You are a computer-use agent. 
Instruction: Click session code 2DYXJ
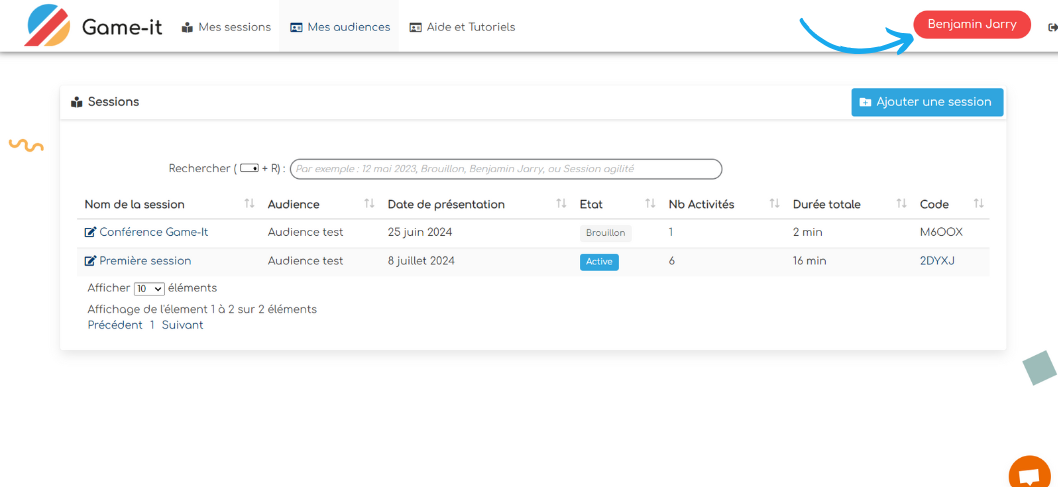coord(937,261)
